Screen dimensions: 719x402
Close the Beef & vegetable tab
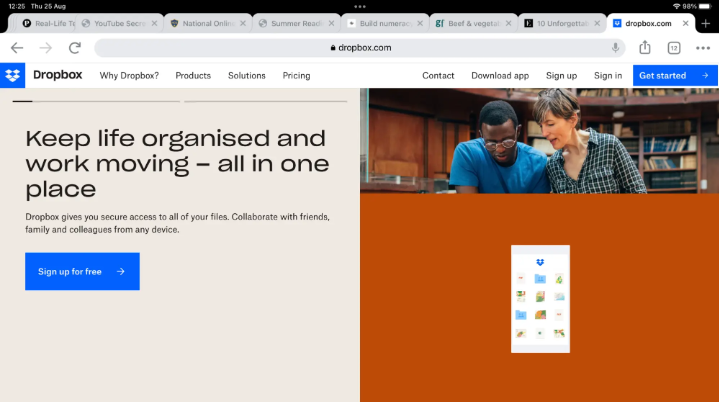tap(508, 23)
